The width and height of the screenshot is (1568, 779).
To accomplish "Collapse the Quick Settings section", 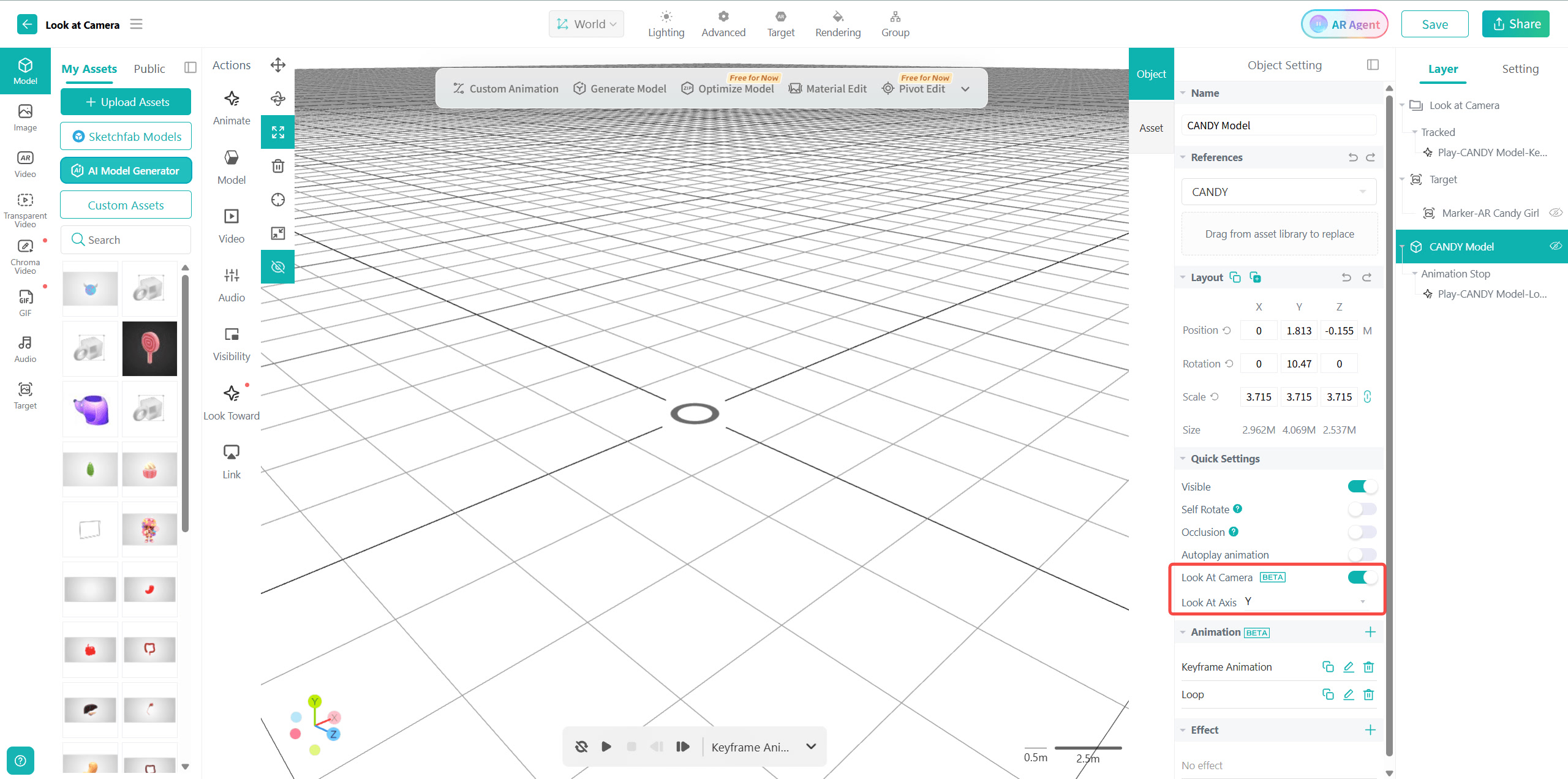I will [x=1183, y=459].
